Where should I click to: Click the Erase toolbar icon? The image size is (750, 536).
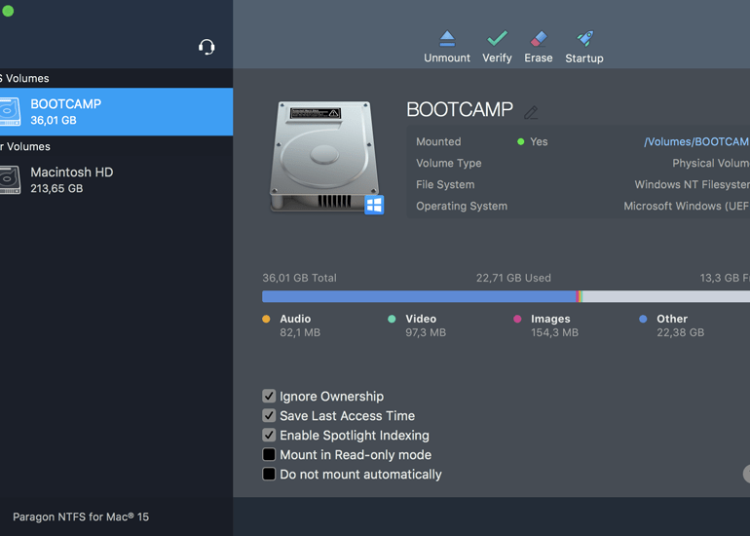(x=538, y=40)
